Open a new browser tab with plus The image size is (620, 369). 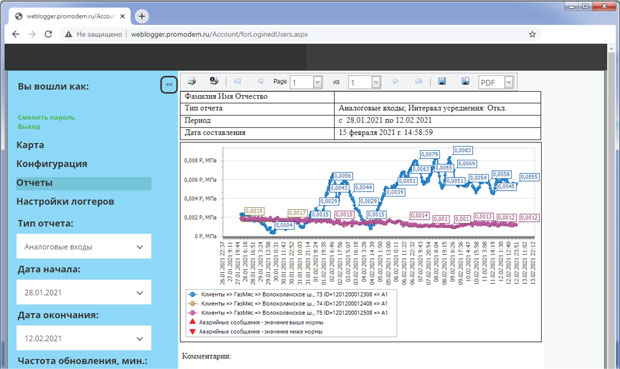[x=142, y=16]
